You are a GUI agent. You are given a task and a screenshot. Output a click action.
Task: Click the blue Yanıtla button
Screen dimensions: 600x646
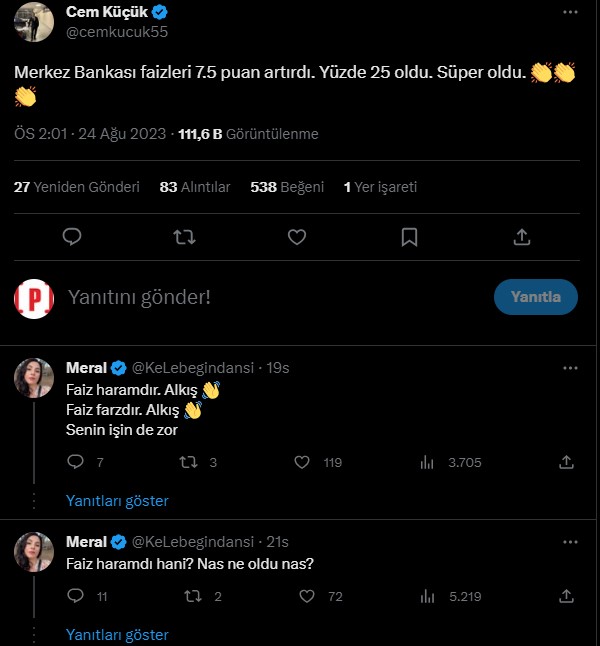(x=535, y=297)
